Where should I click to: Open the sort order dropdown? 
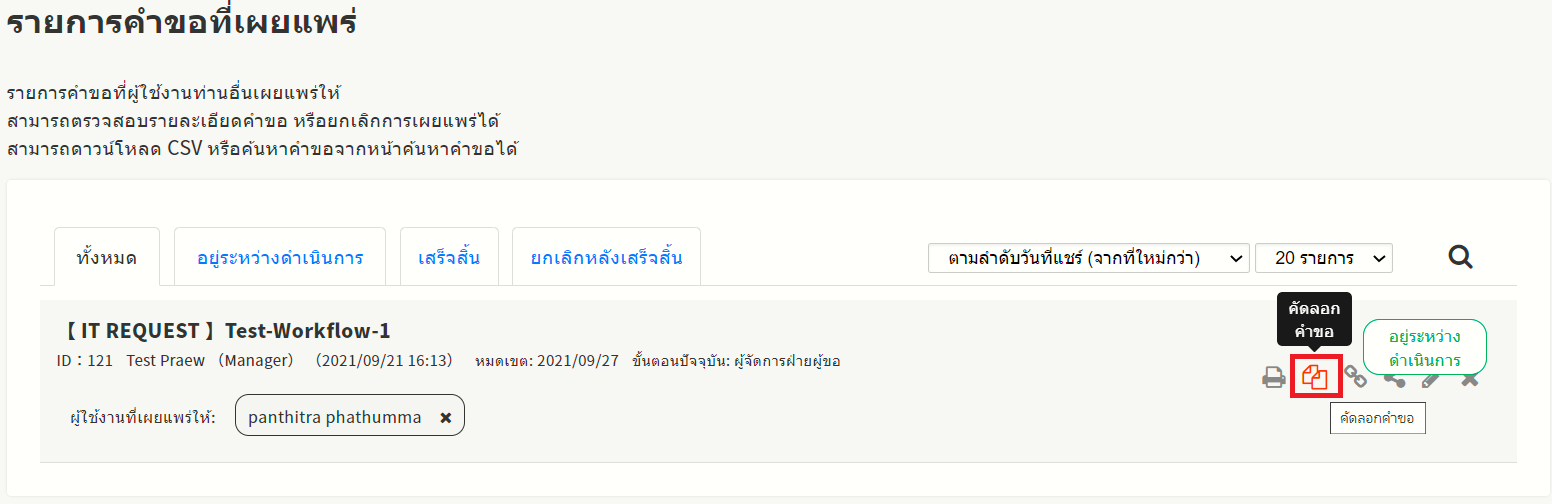(x=1088, y=258)
